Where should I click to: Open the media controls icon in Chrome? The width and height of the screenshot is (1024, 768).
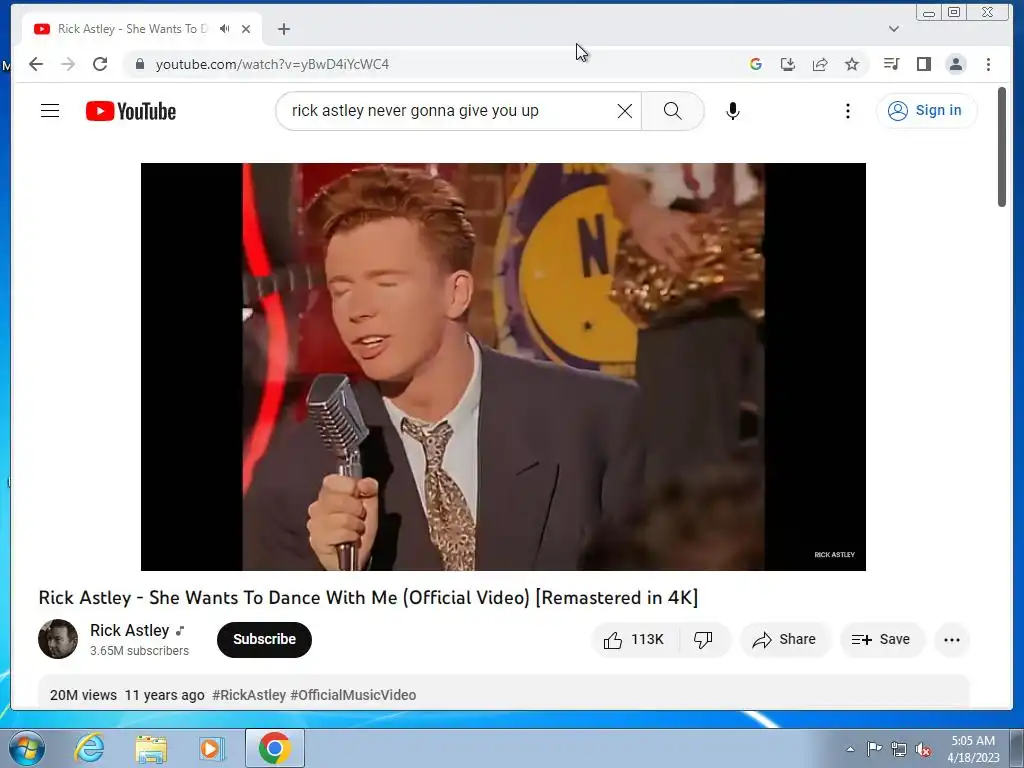[891, 64]
